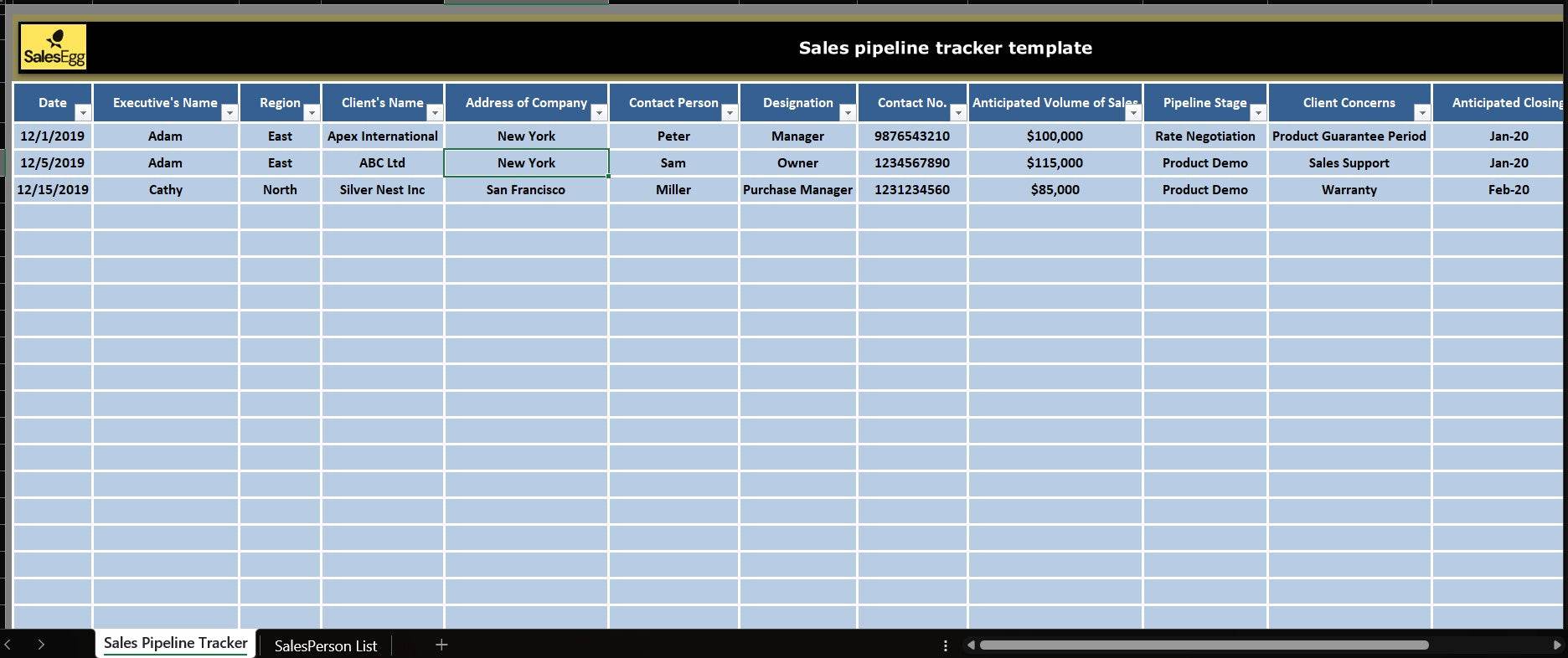1568x658 pixels.
Task: Open Anticipated Volume of Sales filter dropdown
Action: (x=1133, y=113)
